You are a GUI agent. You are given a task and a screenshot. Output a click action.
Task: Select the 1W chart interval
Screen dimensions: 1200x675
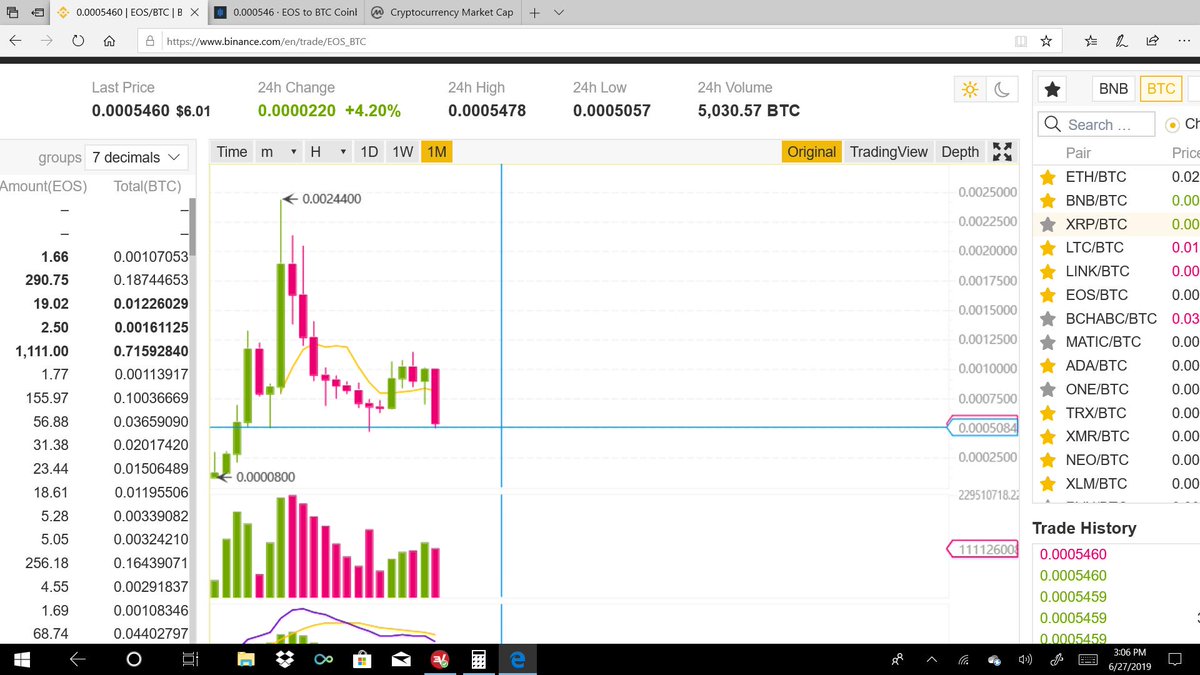click(402, 152)
